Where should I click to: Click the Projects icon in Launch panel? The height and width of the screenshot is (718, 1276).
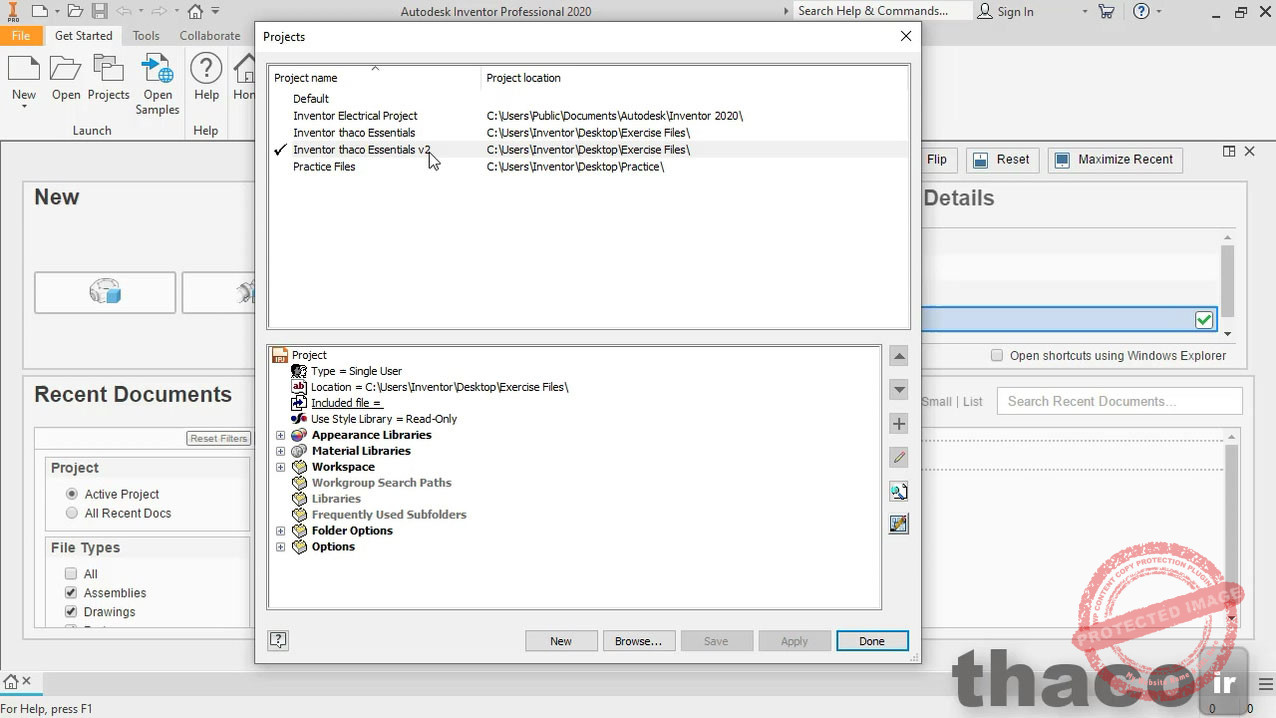tap(108, 78)
